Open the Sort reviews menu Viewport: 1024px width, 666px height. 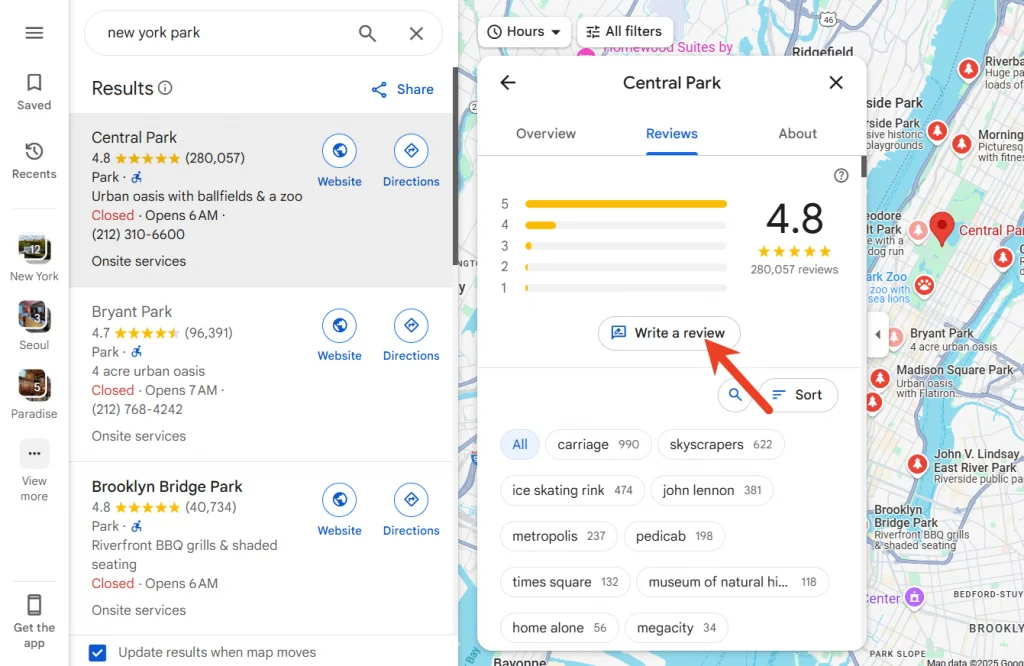coord(797,394)
